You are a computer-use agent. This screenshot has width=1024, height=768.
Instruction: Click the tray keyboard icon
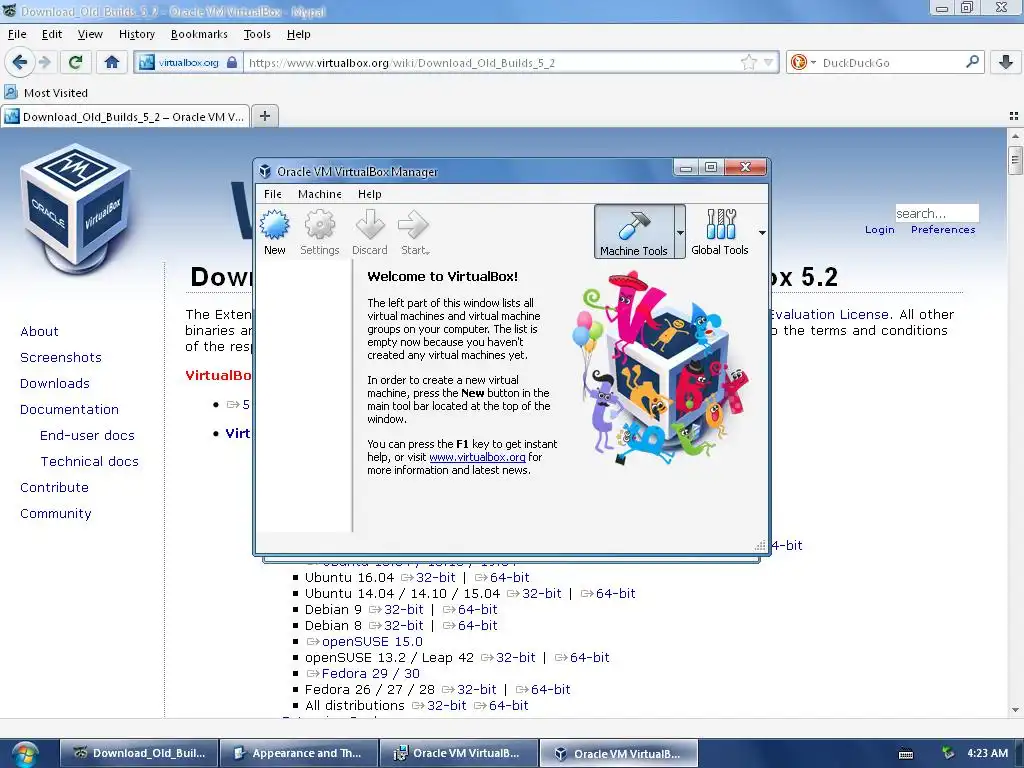pos(906,754)
